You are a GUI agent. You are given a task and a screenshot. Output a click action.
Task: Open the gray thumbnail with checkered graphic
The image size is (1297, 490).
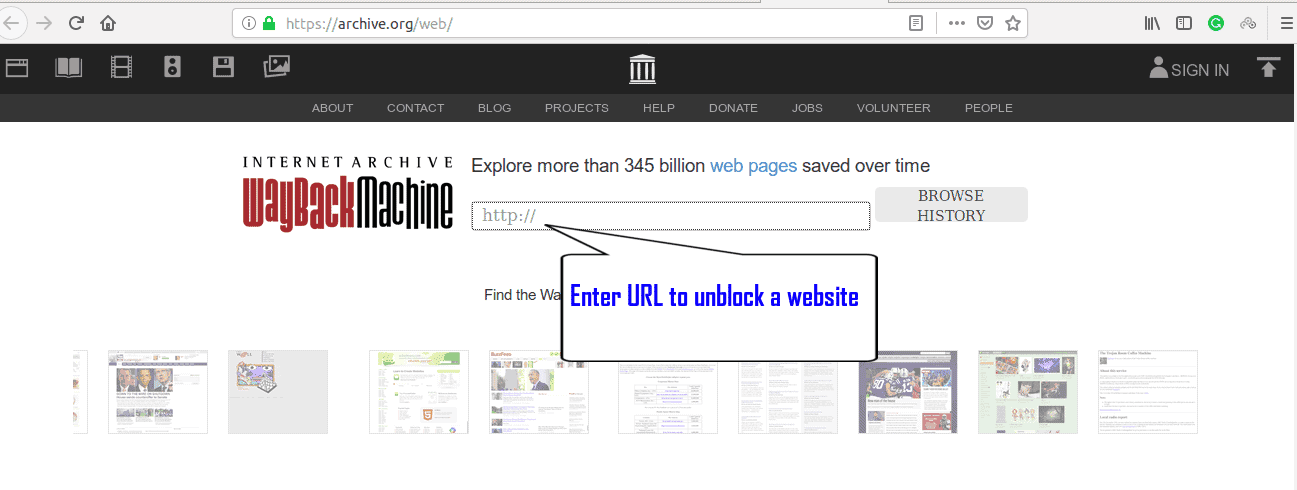click(278, 392)
